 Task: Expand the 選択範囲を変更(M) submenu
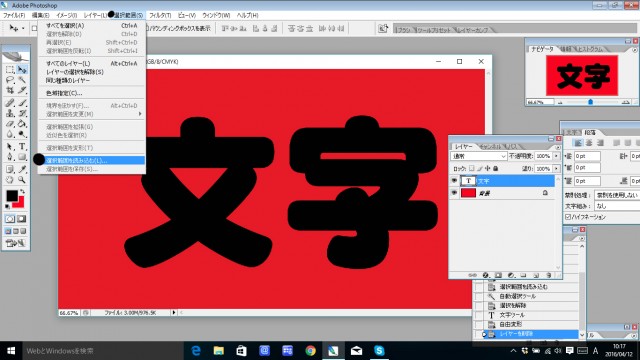click(x=91, y=114)
